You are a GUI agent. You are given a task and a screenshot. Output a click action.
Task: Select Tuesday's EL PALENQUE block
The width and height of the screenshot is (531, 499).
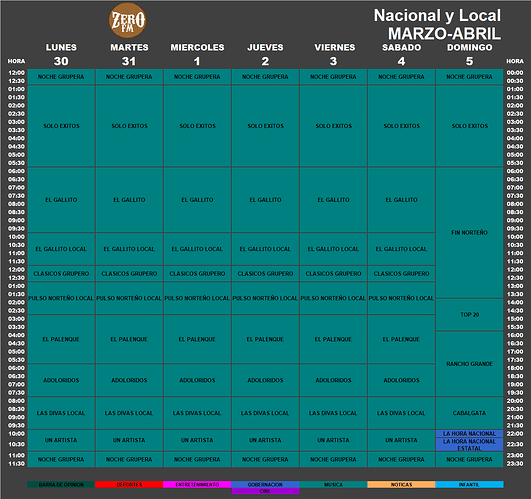point(129,339)
